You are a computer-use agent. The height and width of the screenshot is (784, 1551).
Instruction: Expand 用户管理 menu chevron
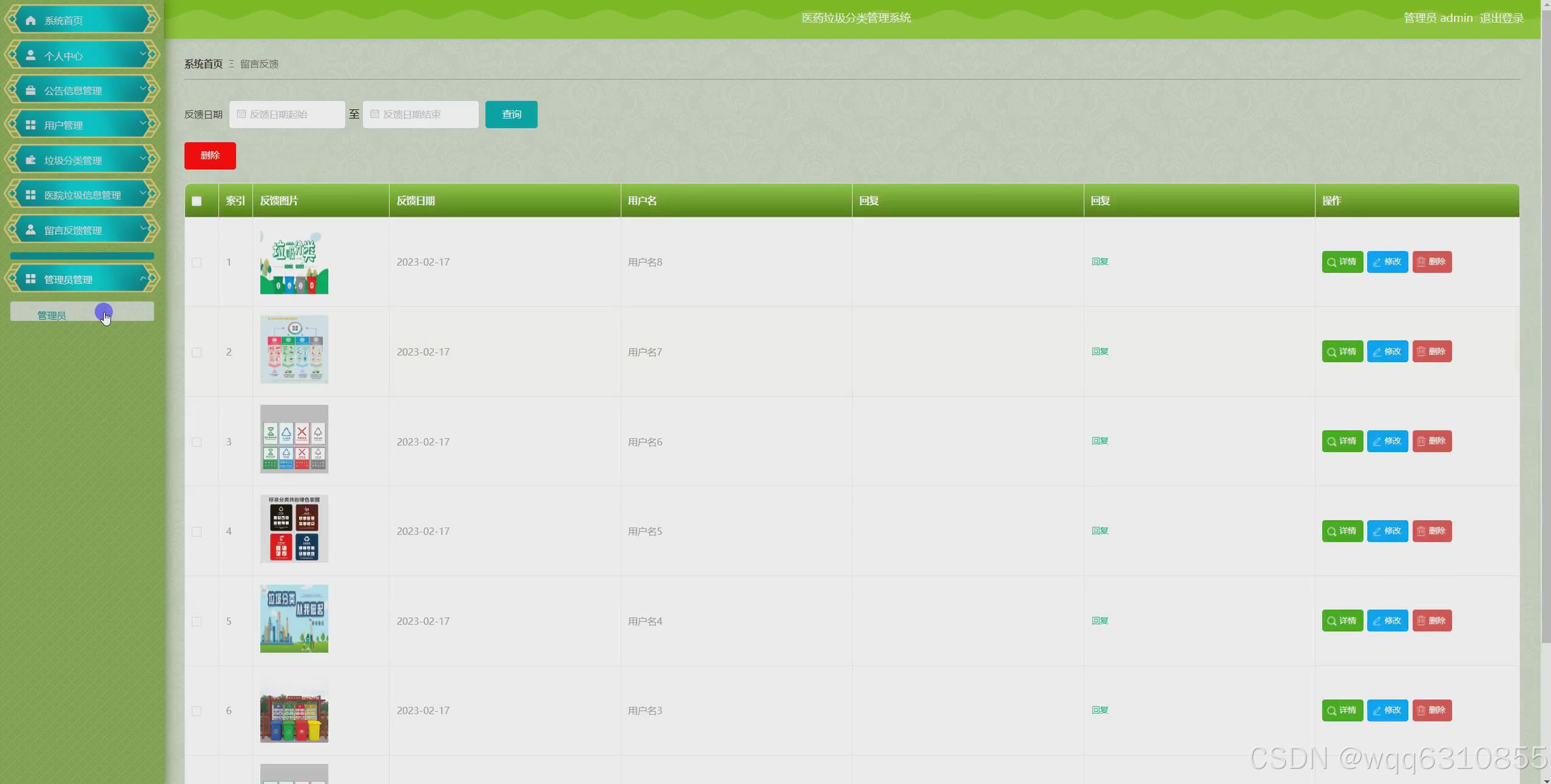point(143,123)
